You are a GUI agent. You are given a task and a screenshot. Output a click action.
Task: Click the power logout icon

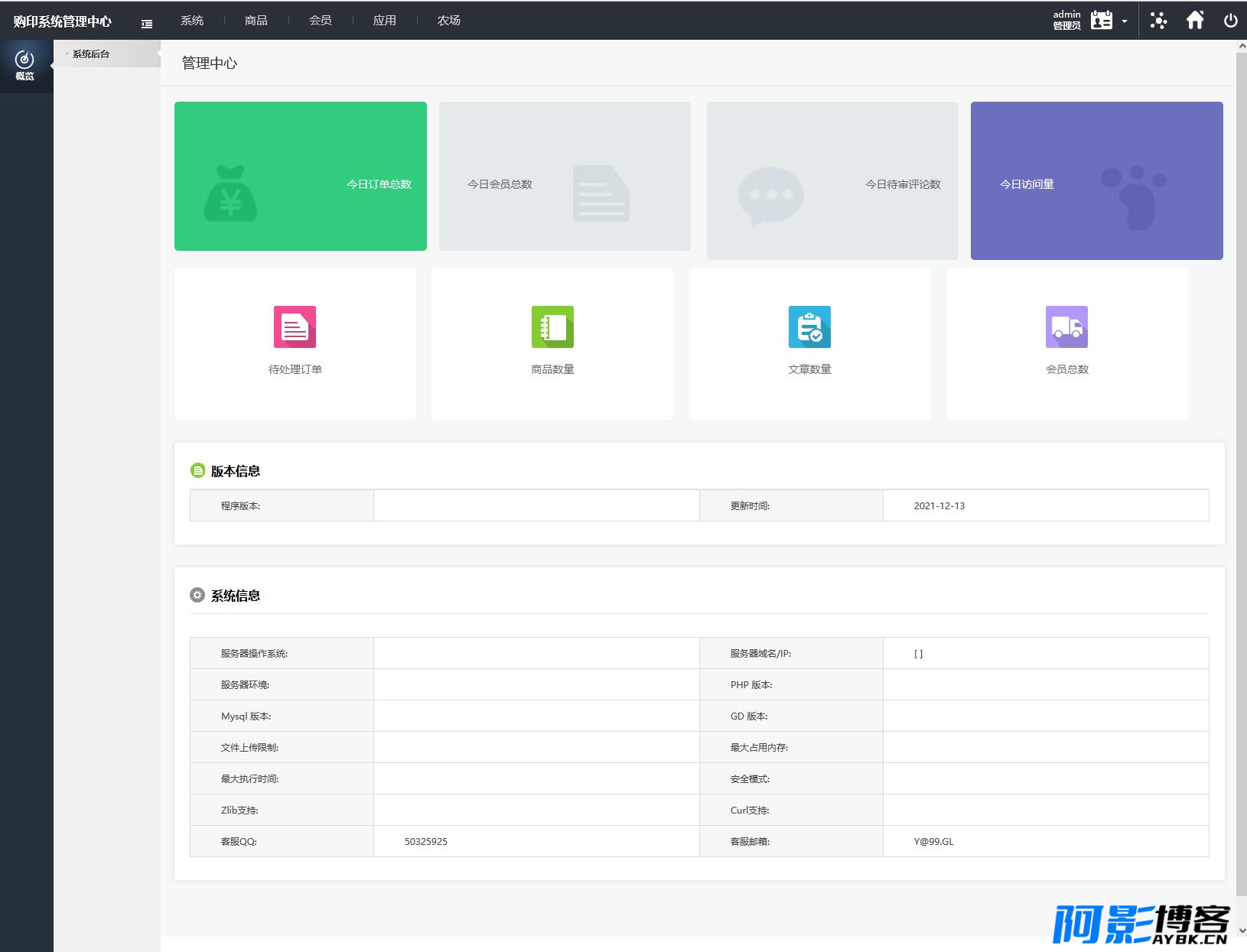coord(1230,21)
